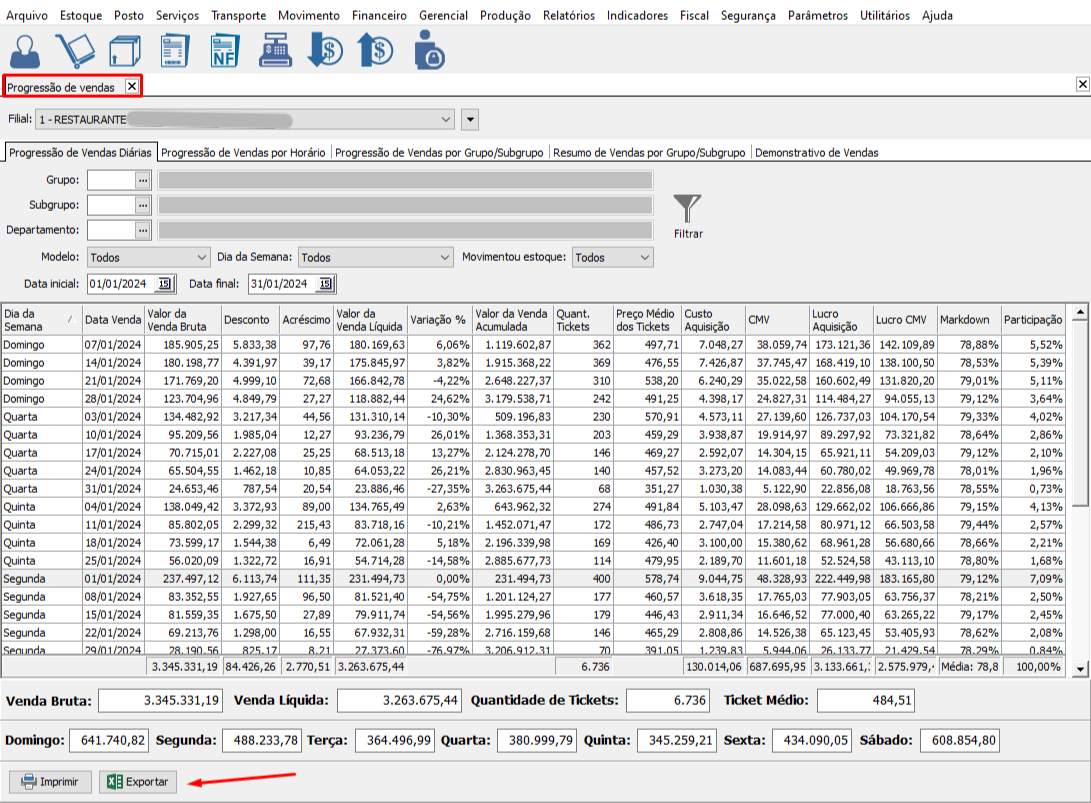
Task: Click the Grupo lookup ellipsis button
Action: point(143,180)
